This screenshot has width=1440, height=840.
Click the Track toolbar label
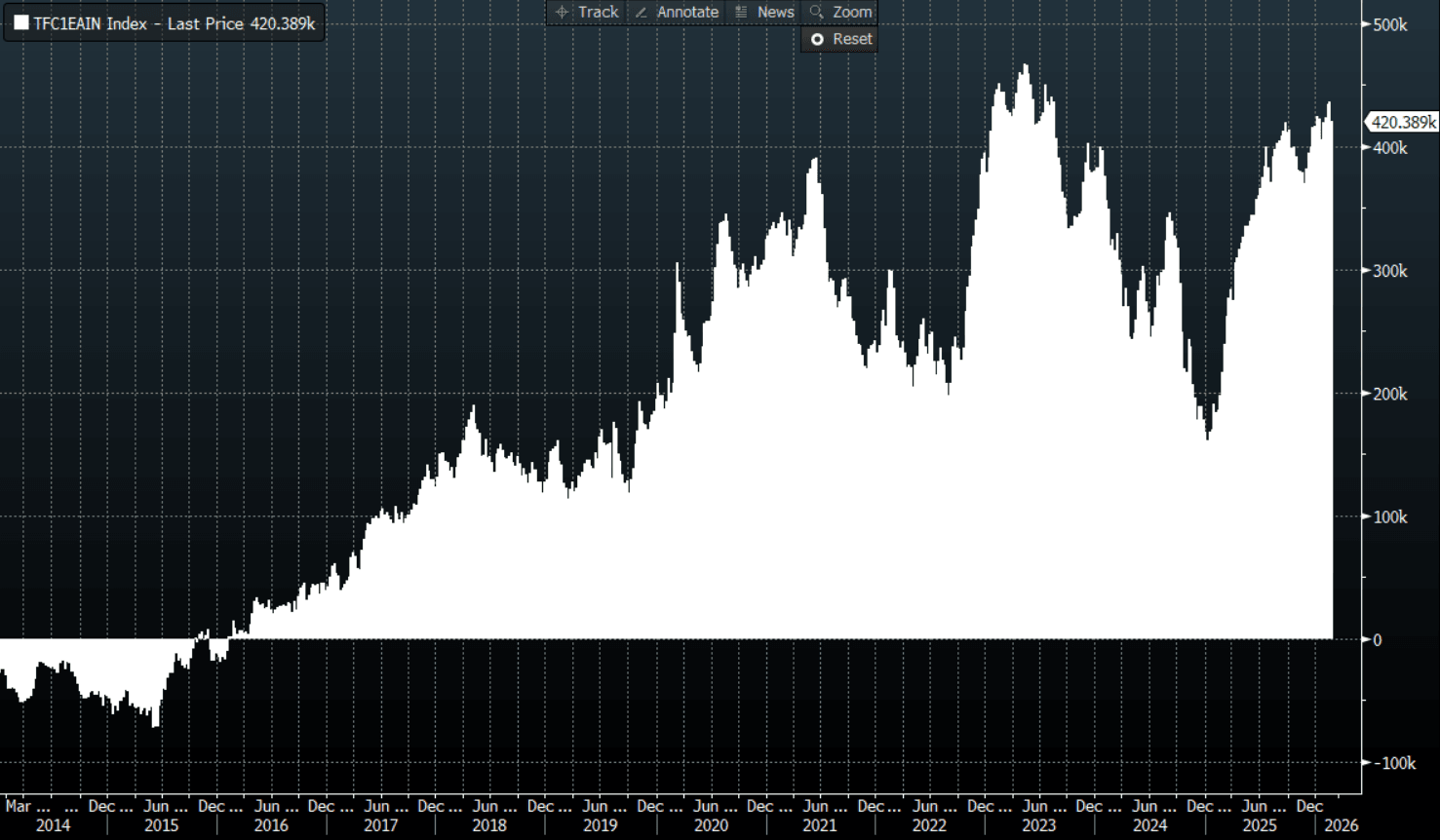[x=598, y=12]
